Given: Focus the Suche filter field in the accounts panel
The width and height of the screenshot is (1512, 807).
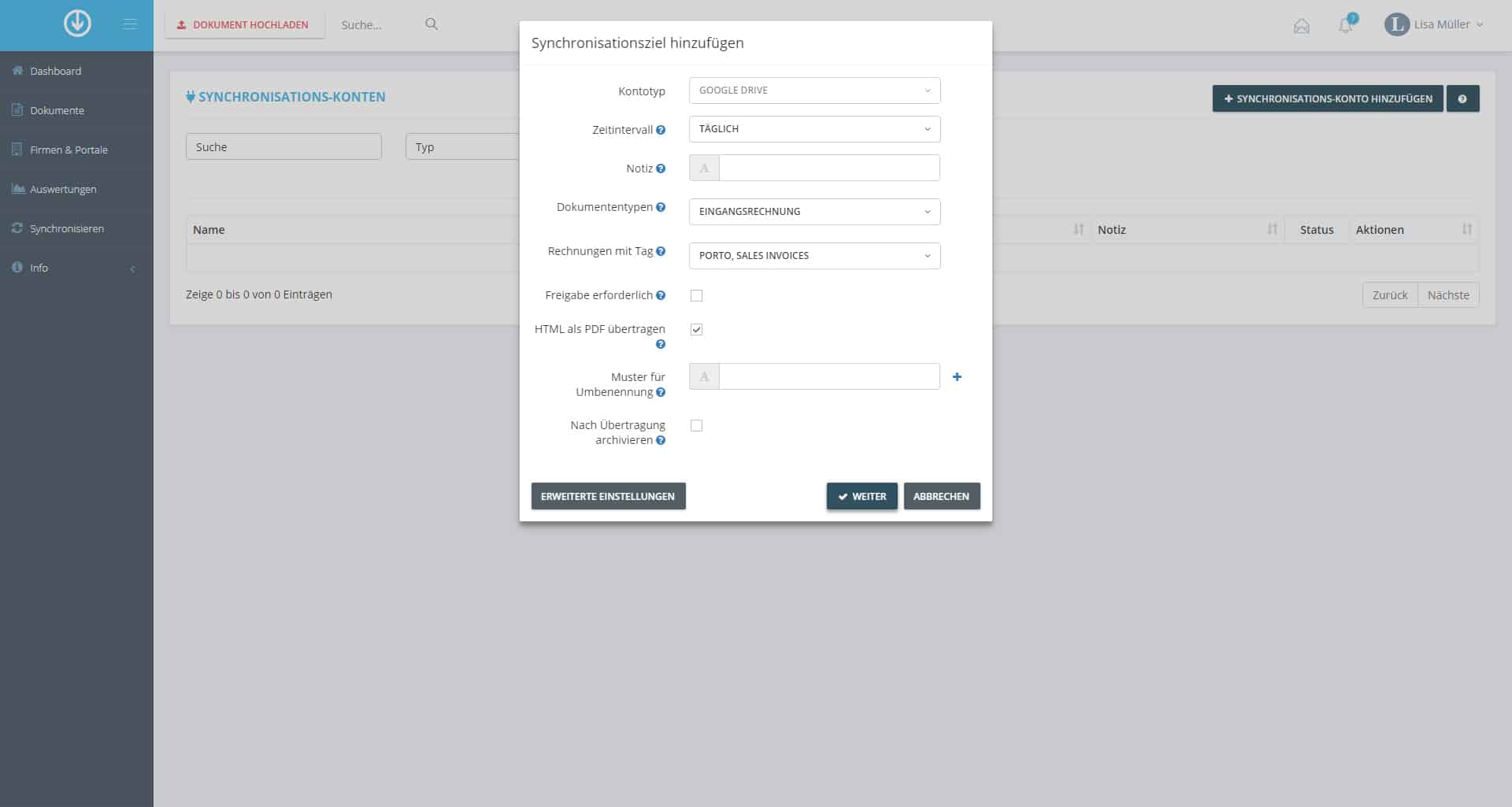Looking at the screenshot, I should coord(283,146).
